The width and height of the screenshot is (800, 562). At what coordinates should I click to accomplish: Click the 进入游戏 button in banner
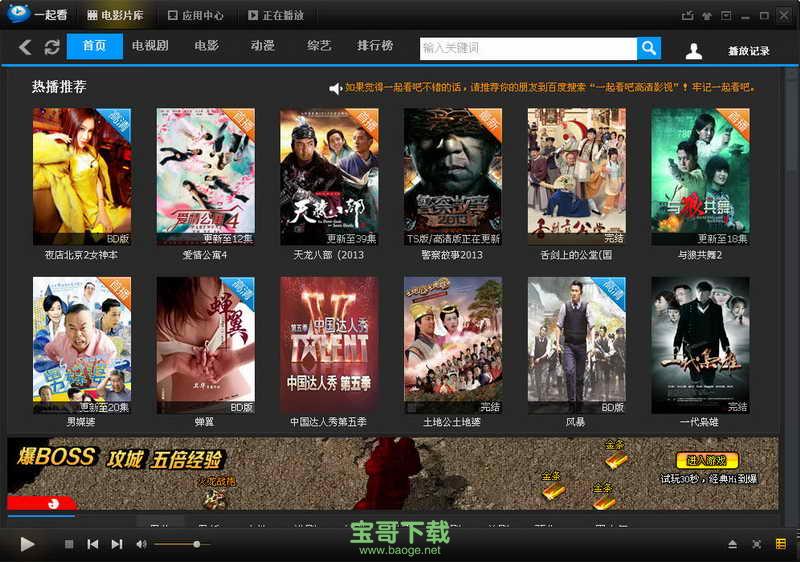[x=707, y=461]
